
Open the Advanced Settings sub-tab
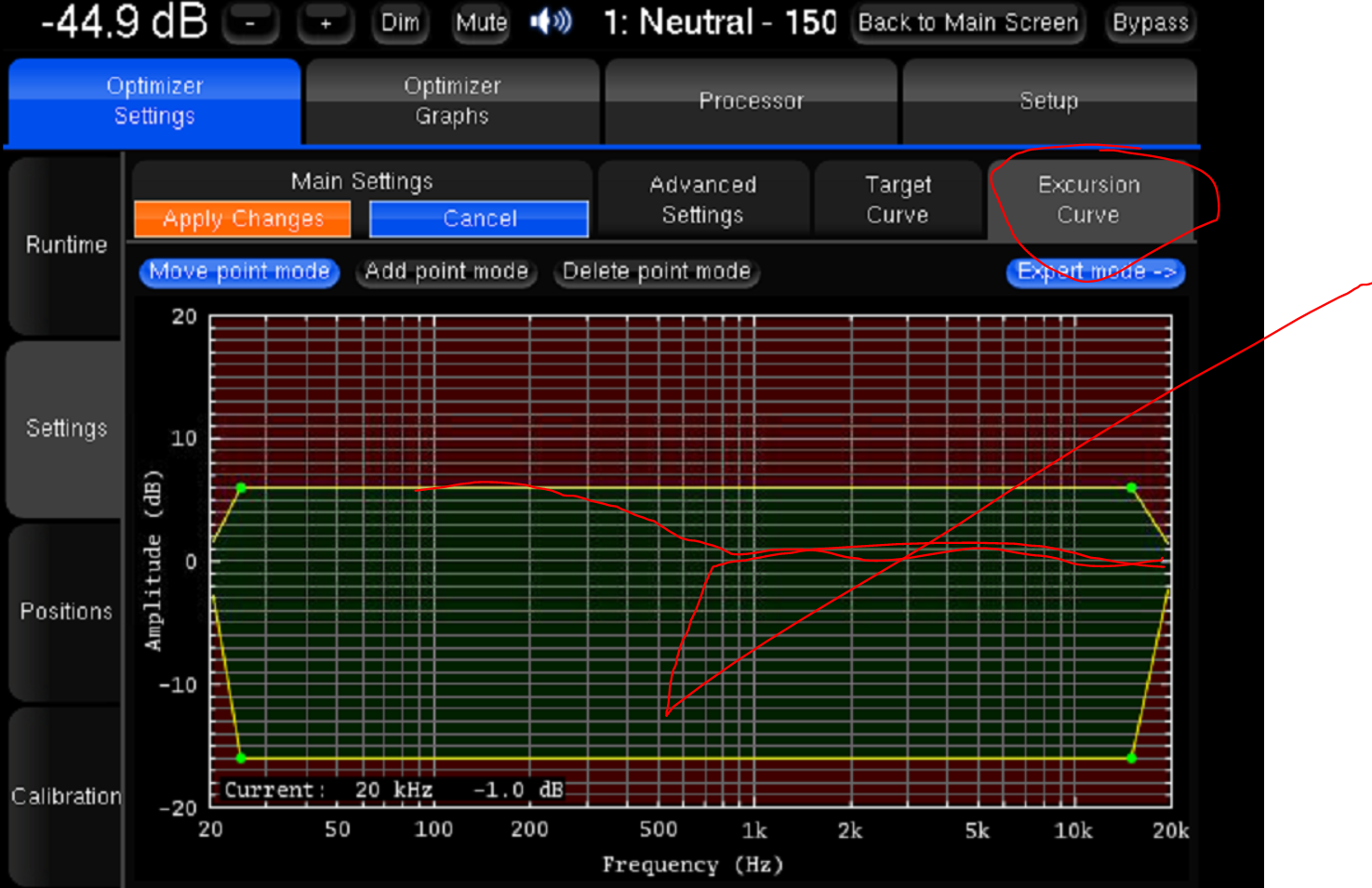(x=703, y=200)
